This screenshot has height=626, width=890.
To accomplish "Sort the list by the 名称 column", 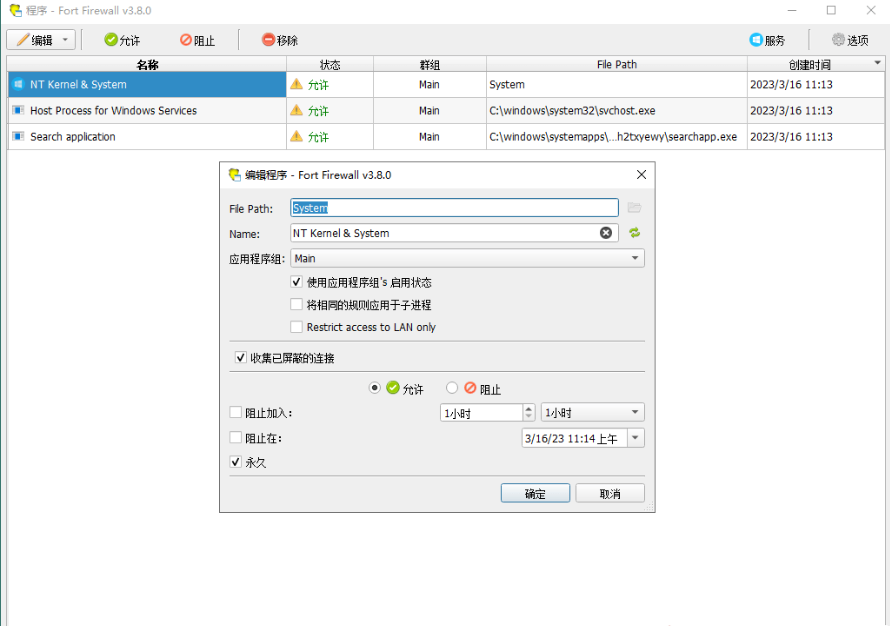I will point(147,64).
